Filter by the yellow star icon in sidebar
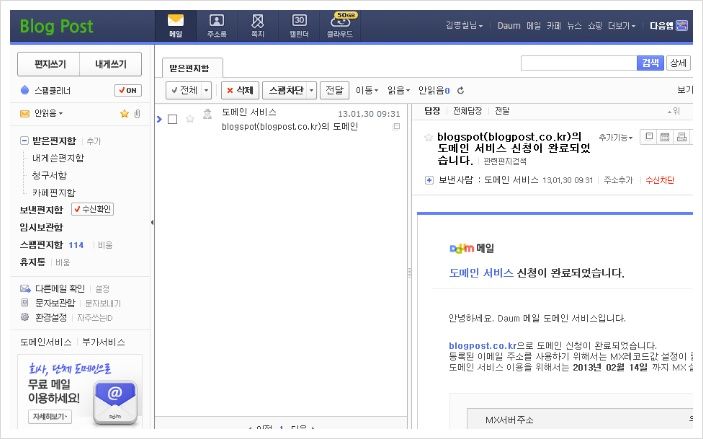The image size is (703, 439). 124,113
